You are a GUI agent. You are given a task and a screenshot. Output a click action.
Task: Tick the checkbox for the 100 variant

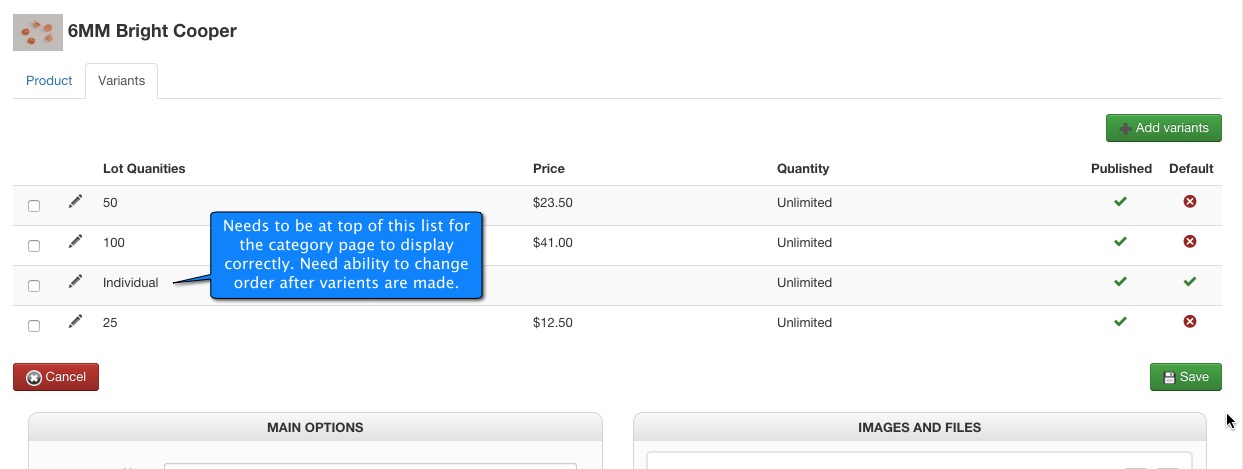[34, 246]
